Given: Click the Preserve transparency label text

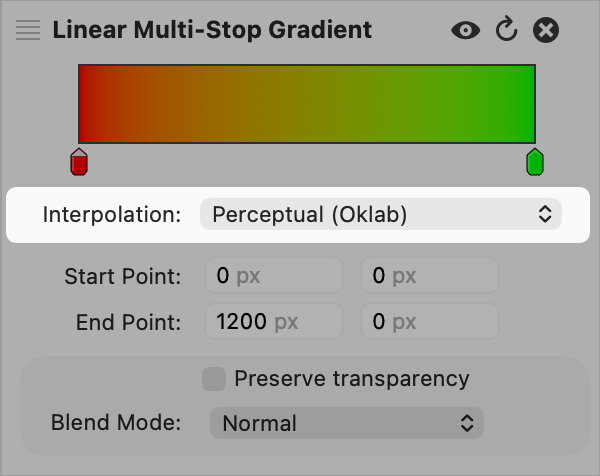Looking at the screenshot, I should coord(351,379).
